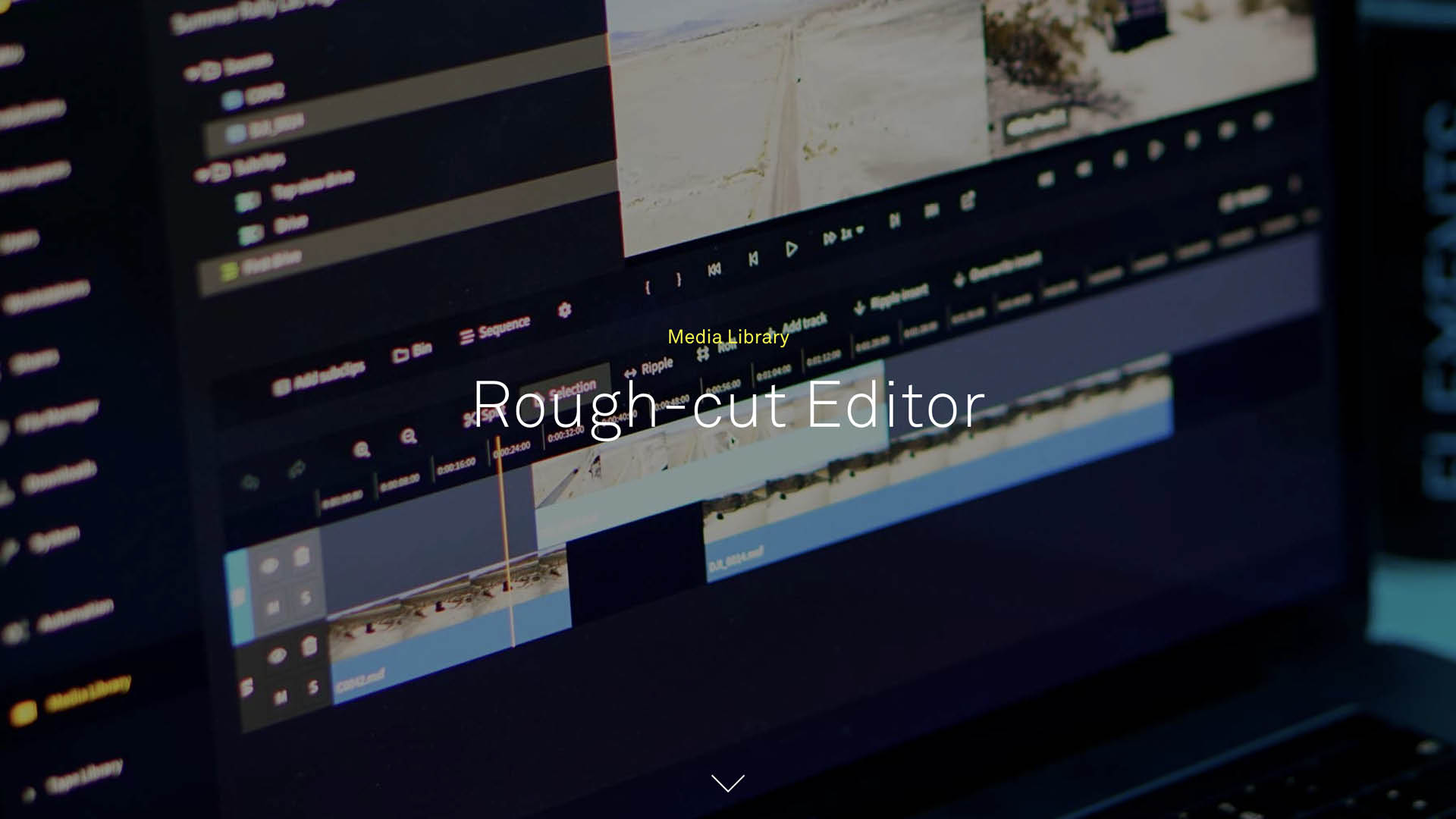
Task: Click the gear settings icon beside Sequence
Action: [564, 310]
